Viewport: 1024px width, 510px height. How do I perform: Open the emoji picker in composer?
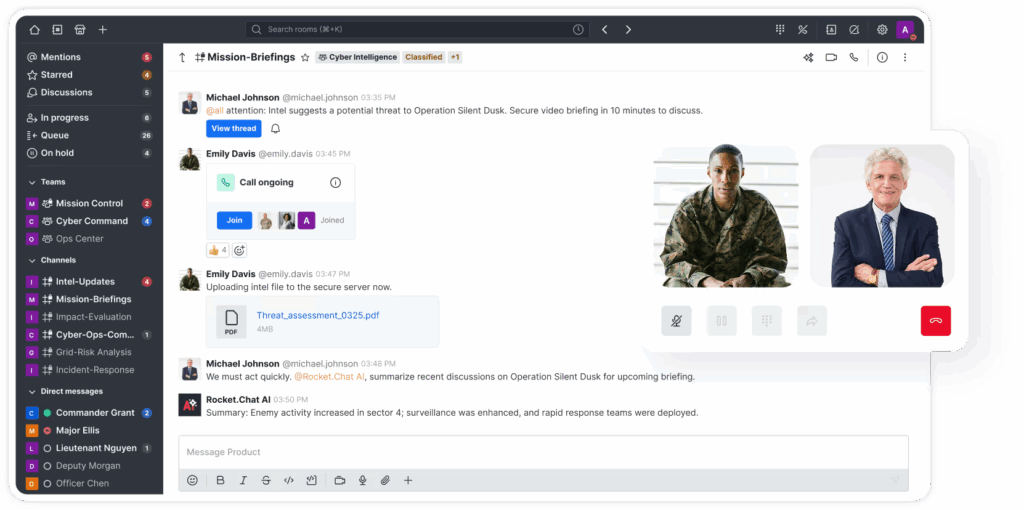(192, 480)
